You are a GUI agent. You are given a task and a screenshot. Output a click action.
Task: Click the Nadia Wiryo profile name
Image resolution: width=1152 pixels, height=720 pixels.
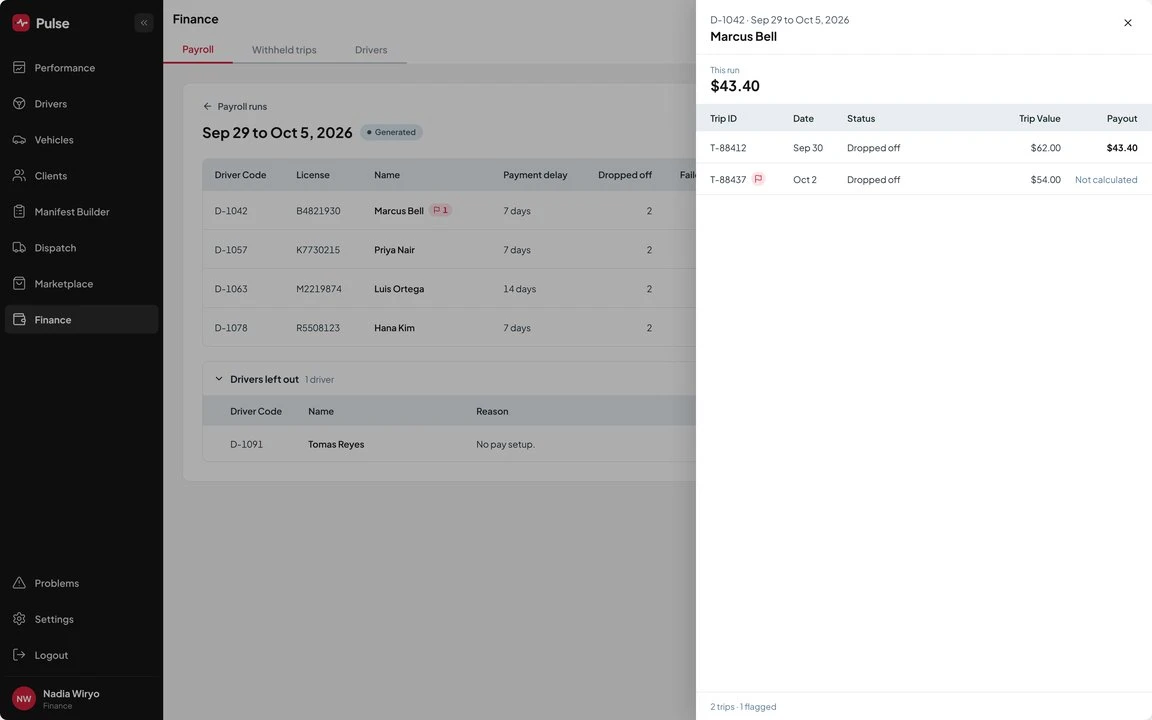[71, 694]
